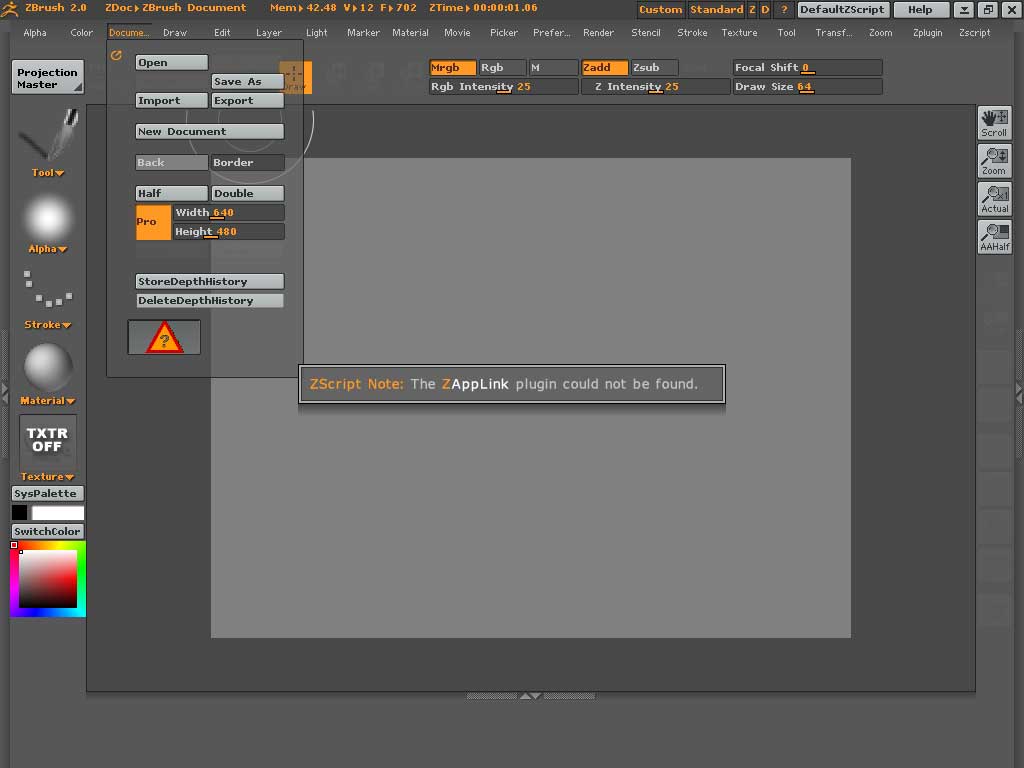Open the Projection Master panel

pos(48,78)
